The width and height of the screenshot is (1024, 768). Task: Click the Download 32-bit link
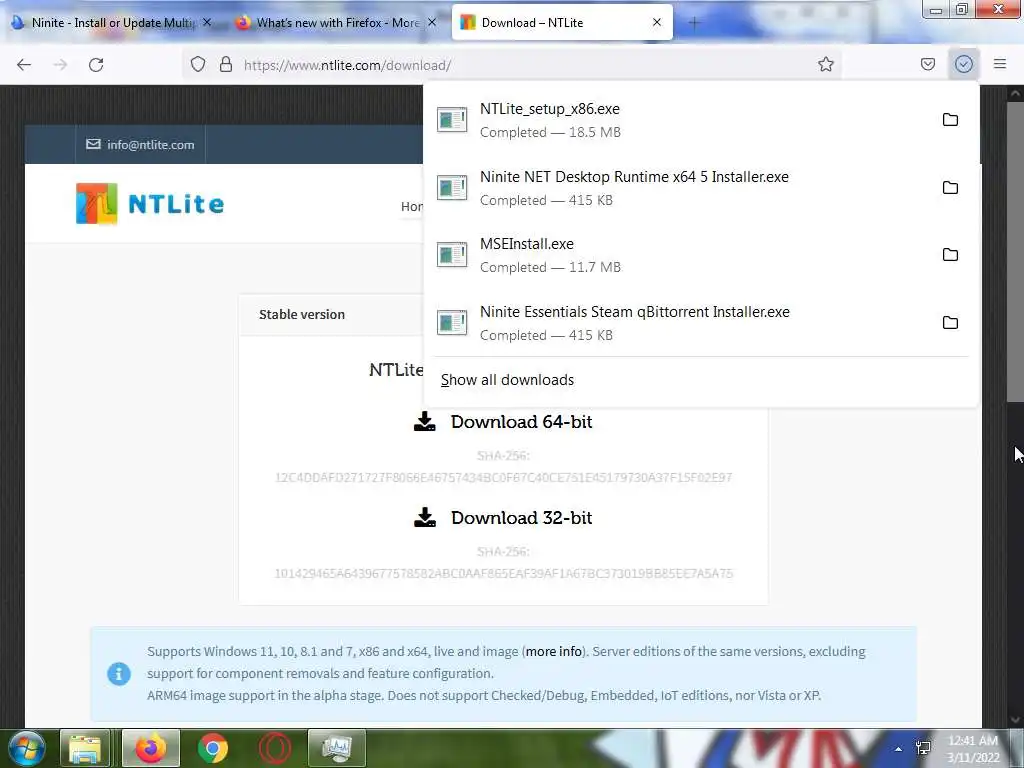(503, 518)
